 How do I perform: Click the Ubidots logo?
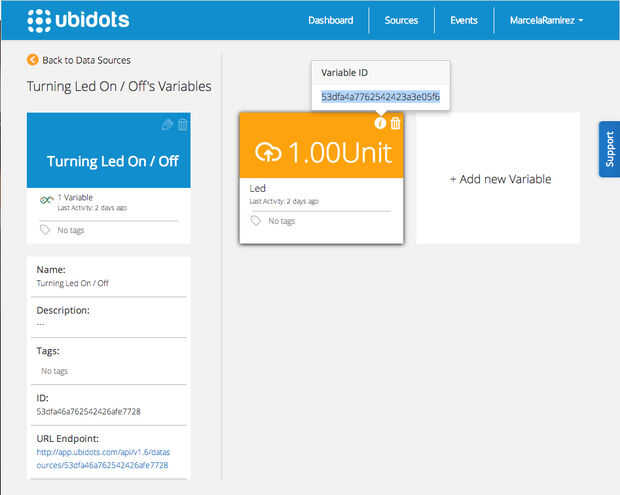pyautogui.click(x=78, y=21)
